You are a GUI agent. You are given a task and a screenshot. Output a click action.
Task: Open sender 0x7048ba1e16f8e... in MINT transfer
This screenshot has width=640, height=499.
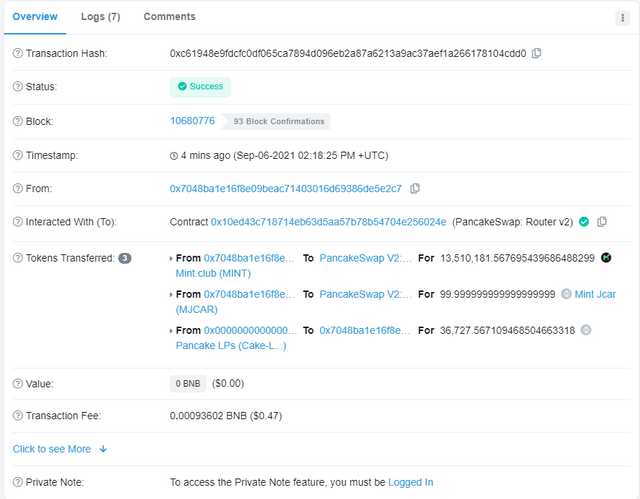click(249, 258)
